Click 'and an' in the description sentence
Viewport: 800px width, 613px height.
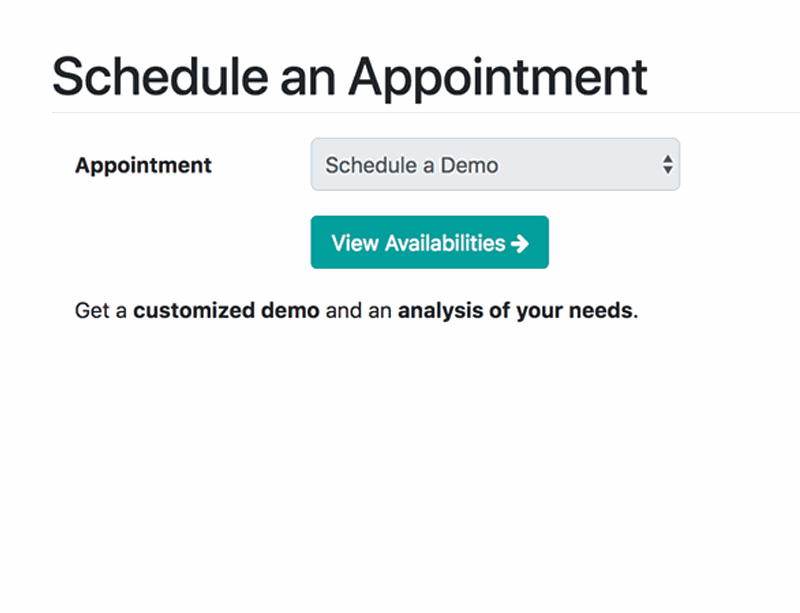pyautogui.click(x=359, y=310)
